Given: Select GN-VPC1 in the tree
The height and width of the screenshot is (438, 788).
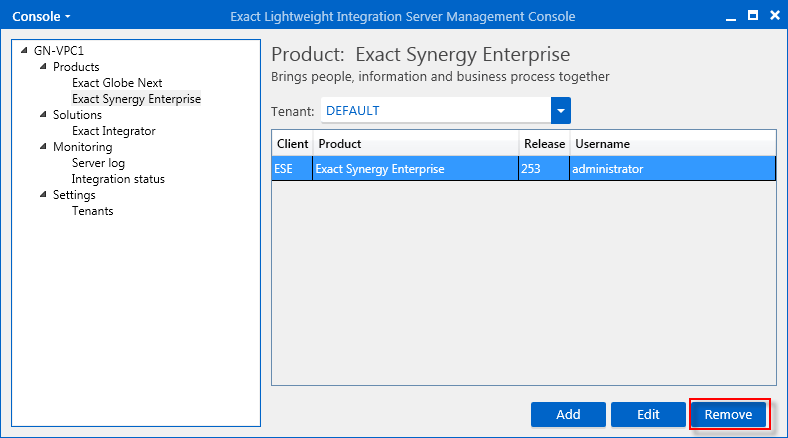Looking at the screenshot, I should [59, 51].
